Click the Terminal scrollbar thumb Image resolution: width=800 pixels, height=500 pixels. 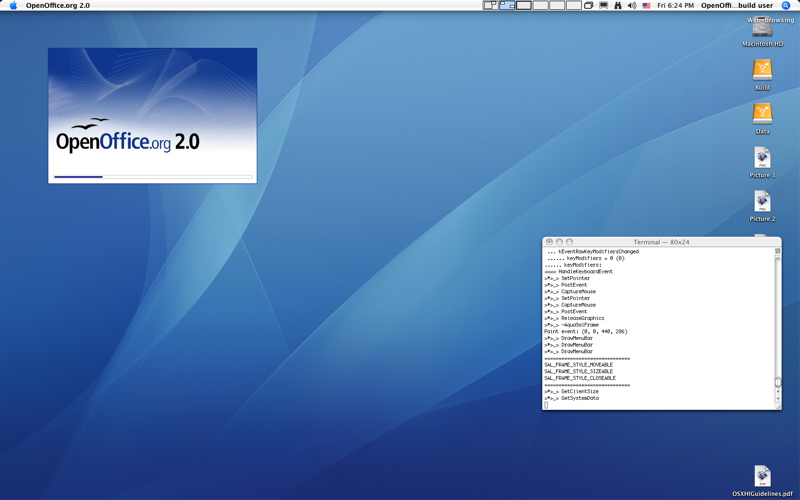point(778,382)
